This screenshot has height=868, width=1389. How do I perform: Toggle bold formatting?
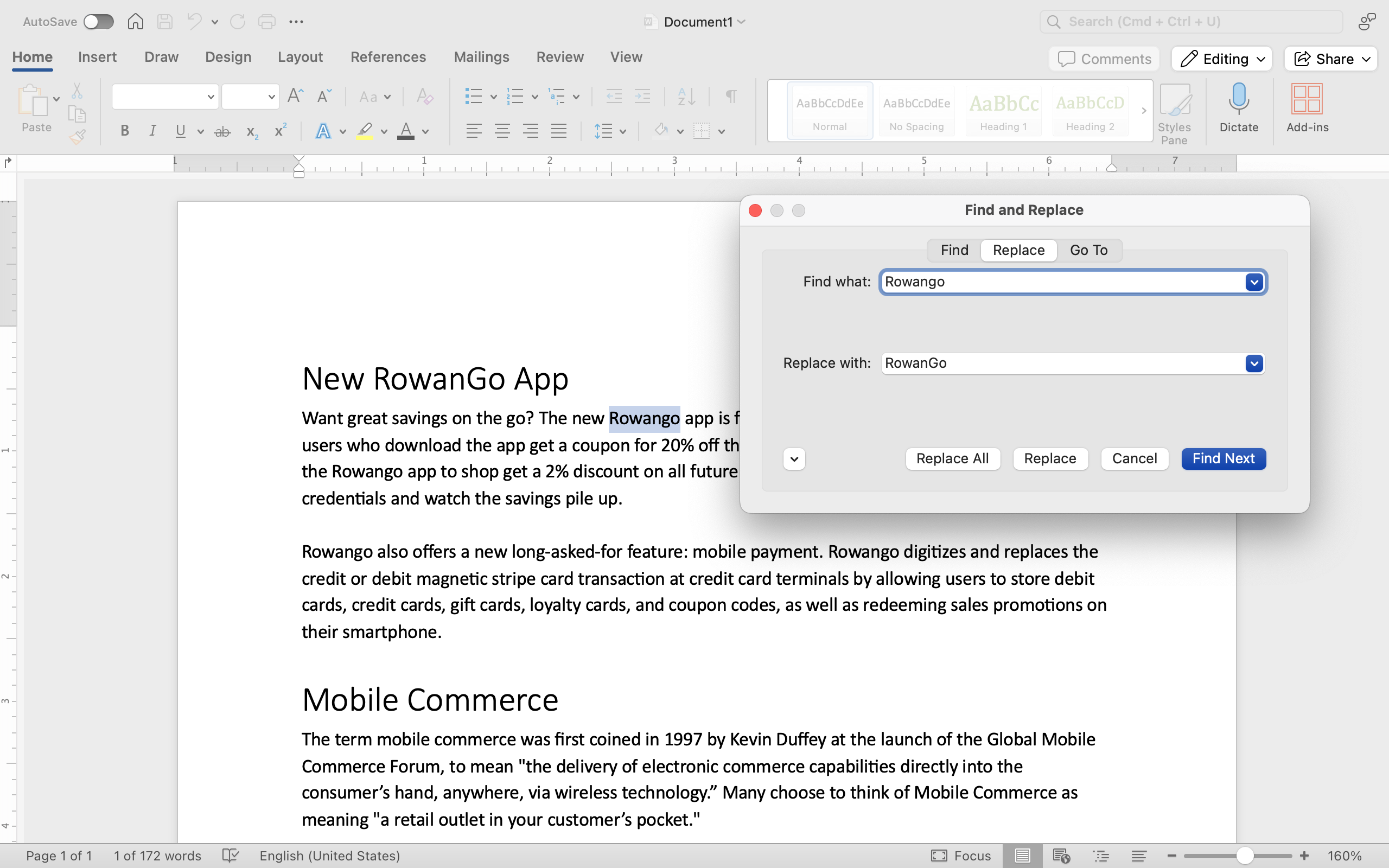(125, 131)
